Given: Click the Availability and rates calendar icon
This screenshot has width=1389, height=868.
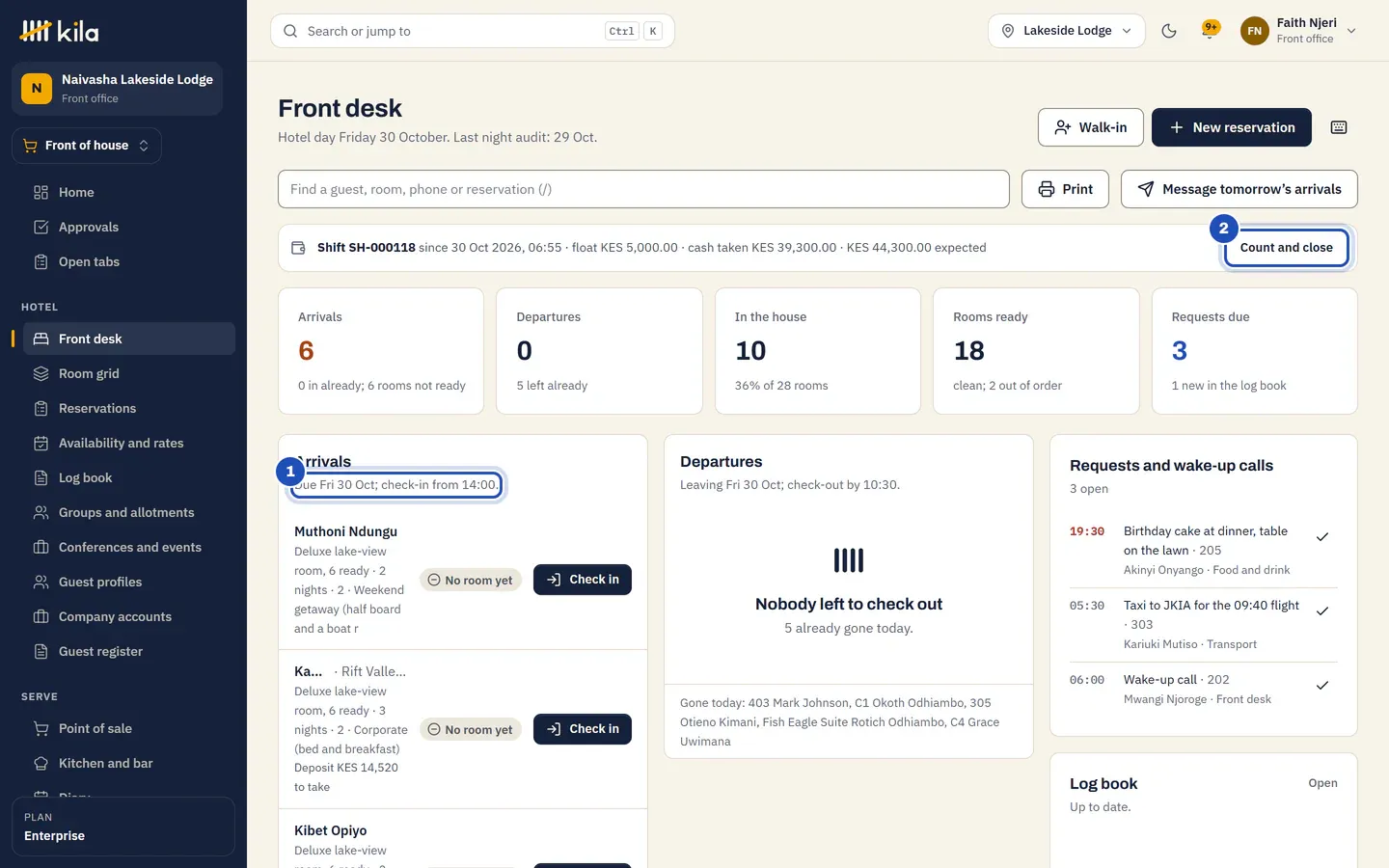Looking at the screenshot, I should coord(41,444).
